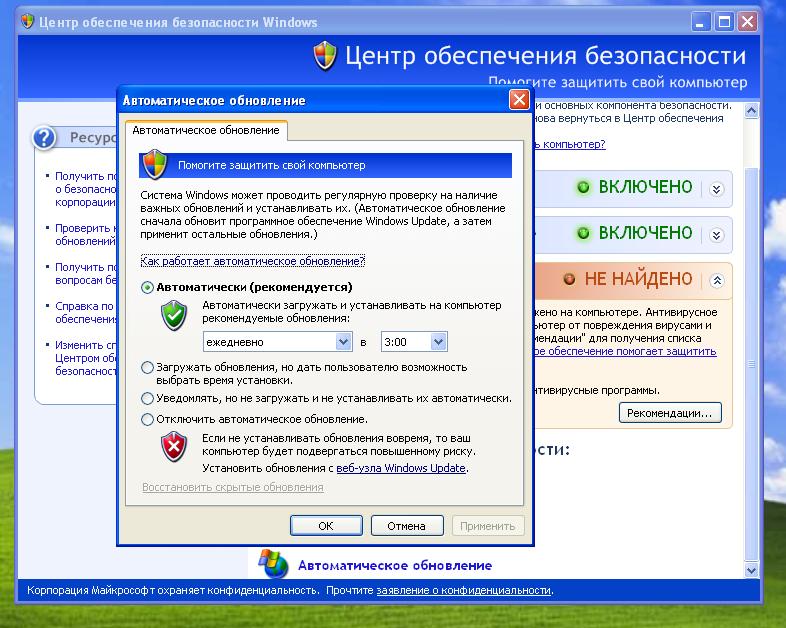The width and height of the screenshot is (786, 628).
Task: Click the Рекомендации... button
Action: [x=670, y=413]
